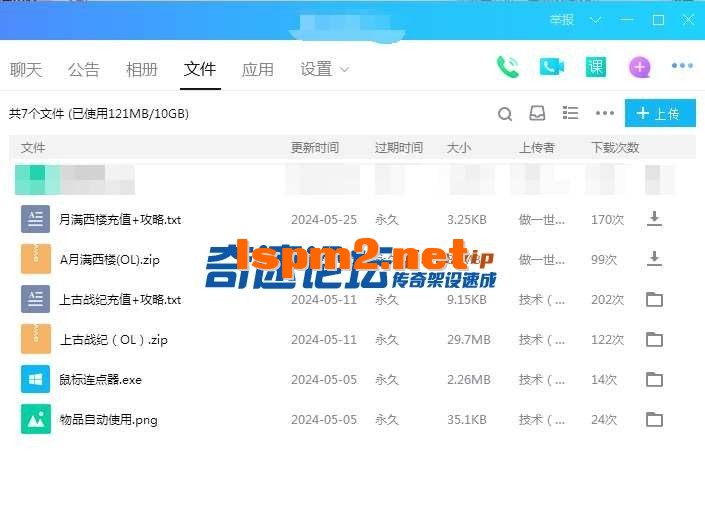
Task: Select the 物品自动使用.png file
Action: click(x=108, y=420)
